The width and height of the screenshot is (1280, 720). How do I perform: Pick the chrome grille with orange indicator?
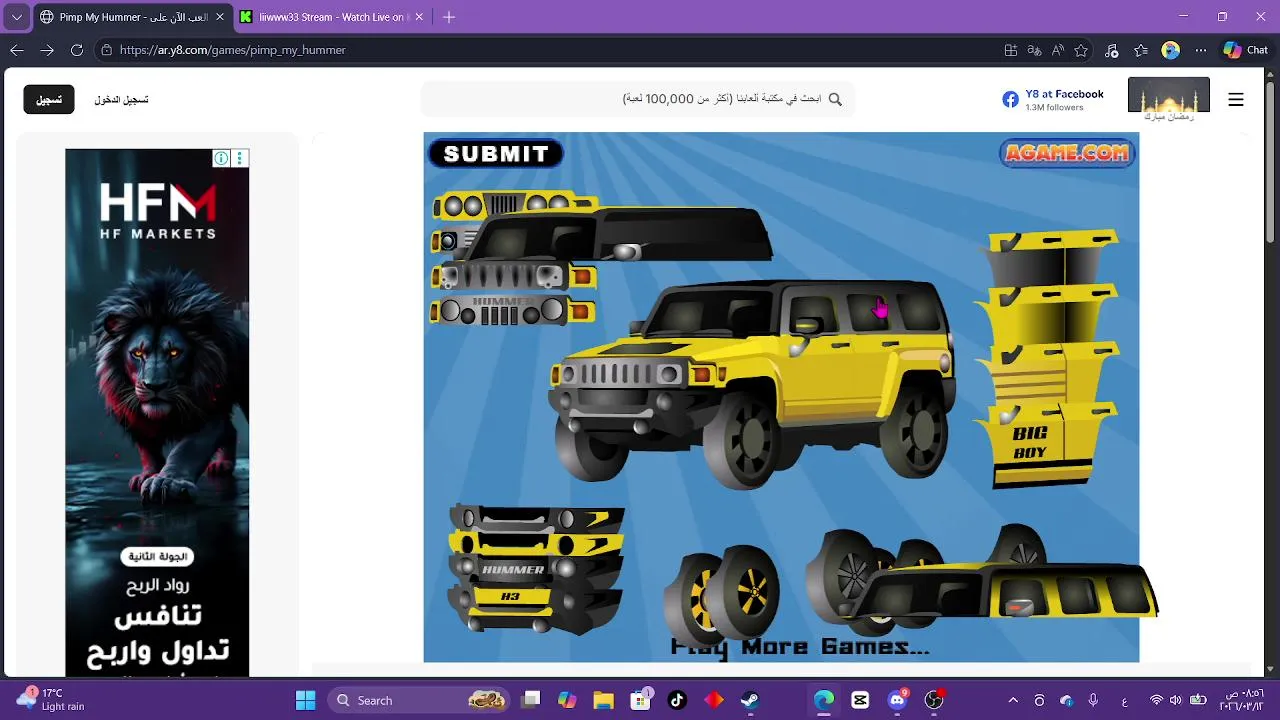[x=513, y=277]
